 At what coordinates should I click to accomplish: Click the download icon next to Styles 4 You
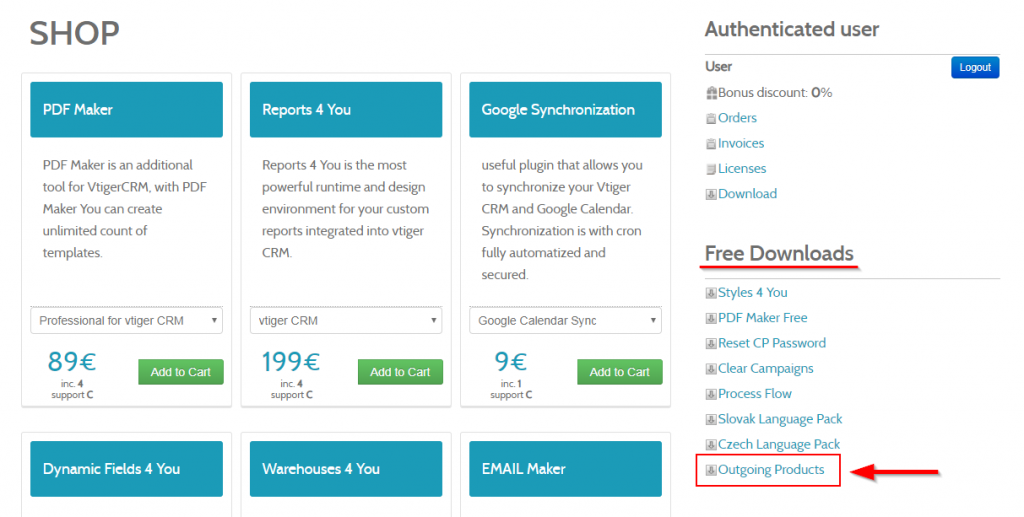[711, 293]
